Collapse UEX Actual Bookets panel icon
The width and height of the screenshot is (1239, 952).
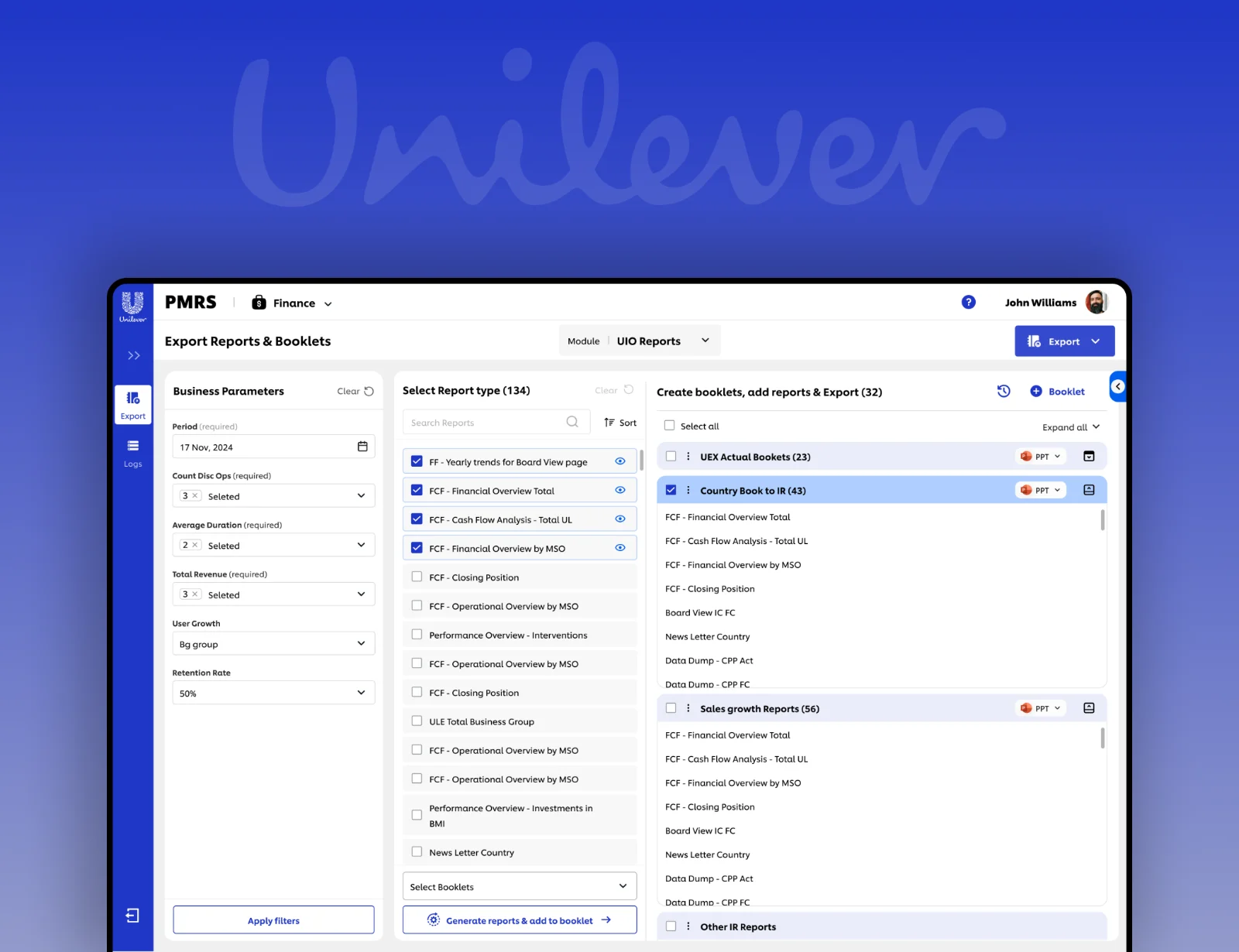pos(1089,457)
